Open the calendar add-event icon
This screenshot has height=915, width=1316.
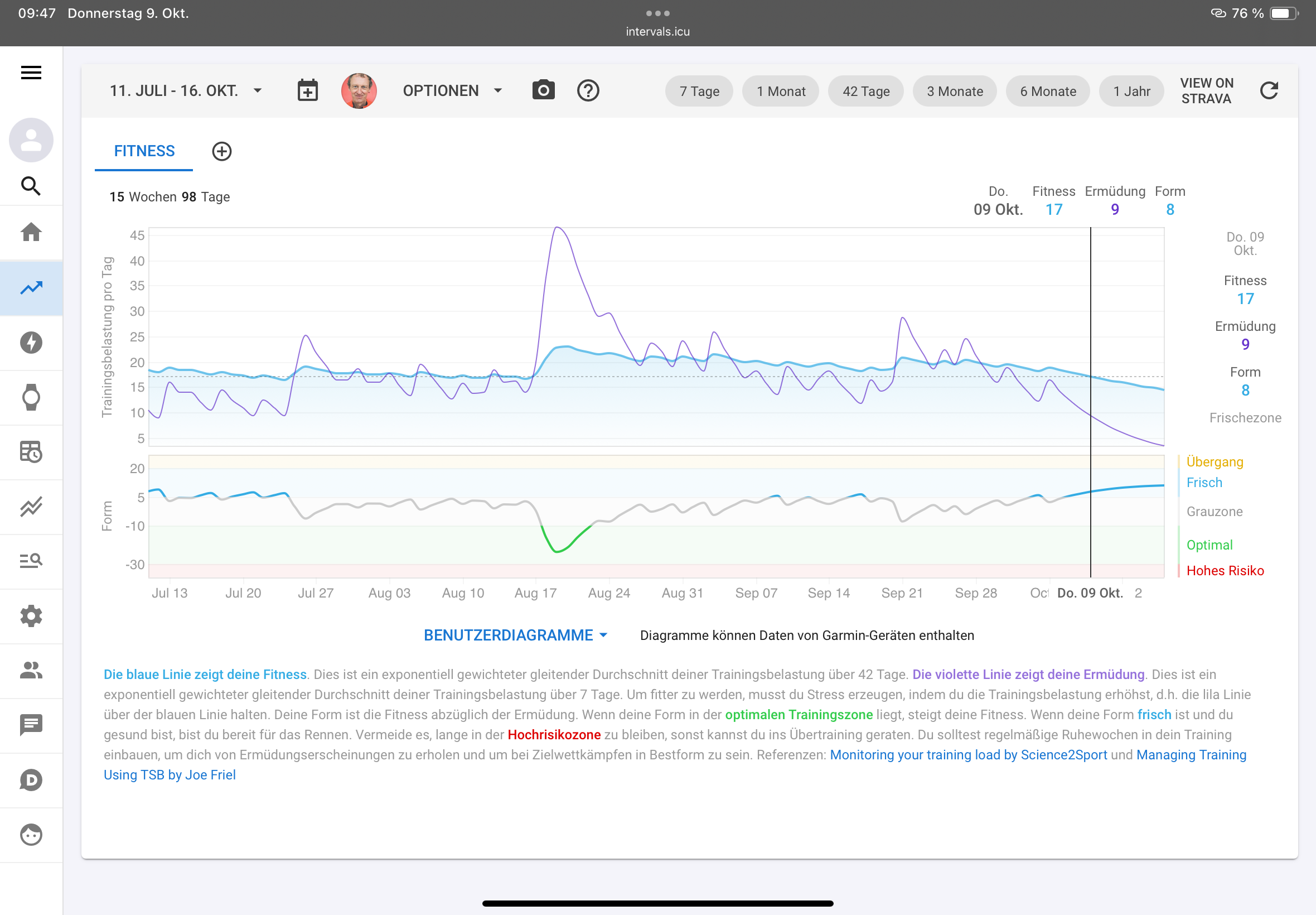point(308,90)
